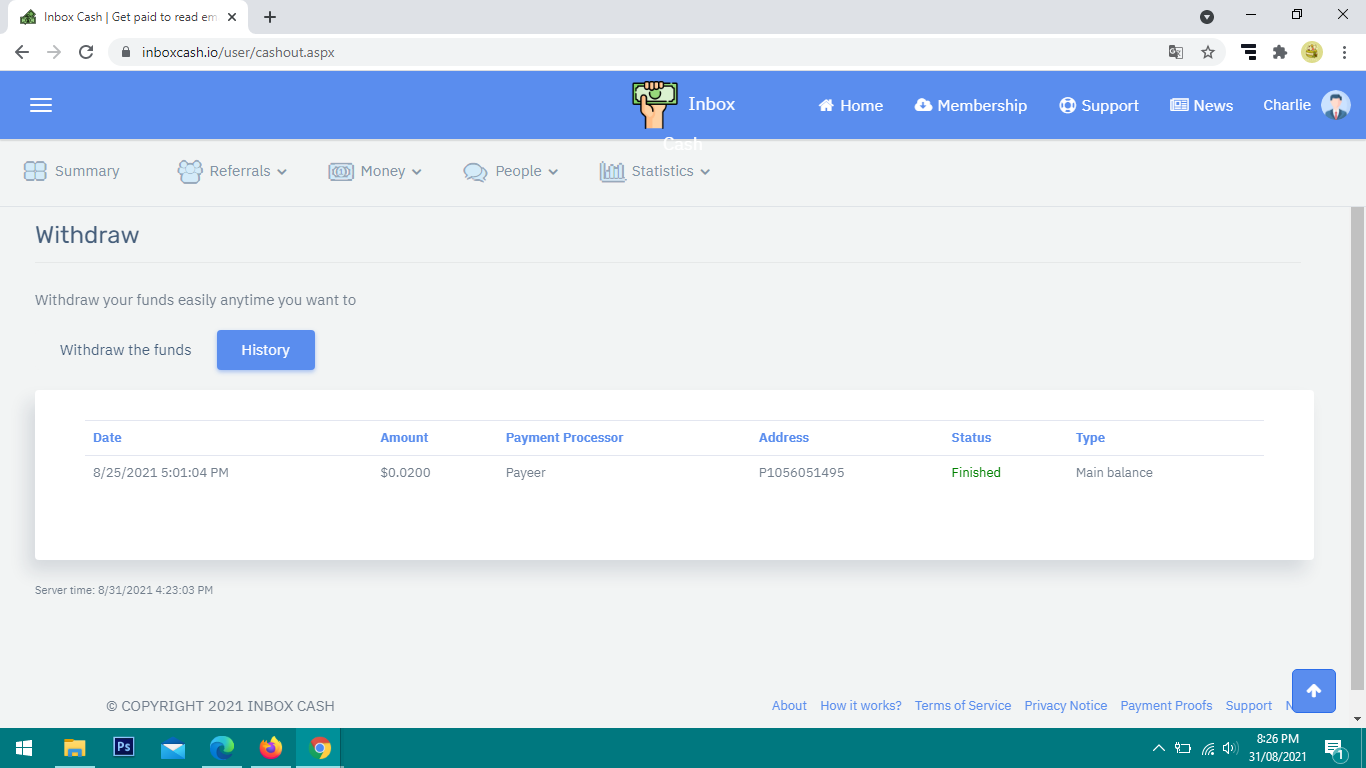Click Charlie's profile avatar

click(x=1335, y=105)
